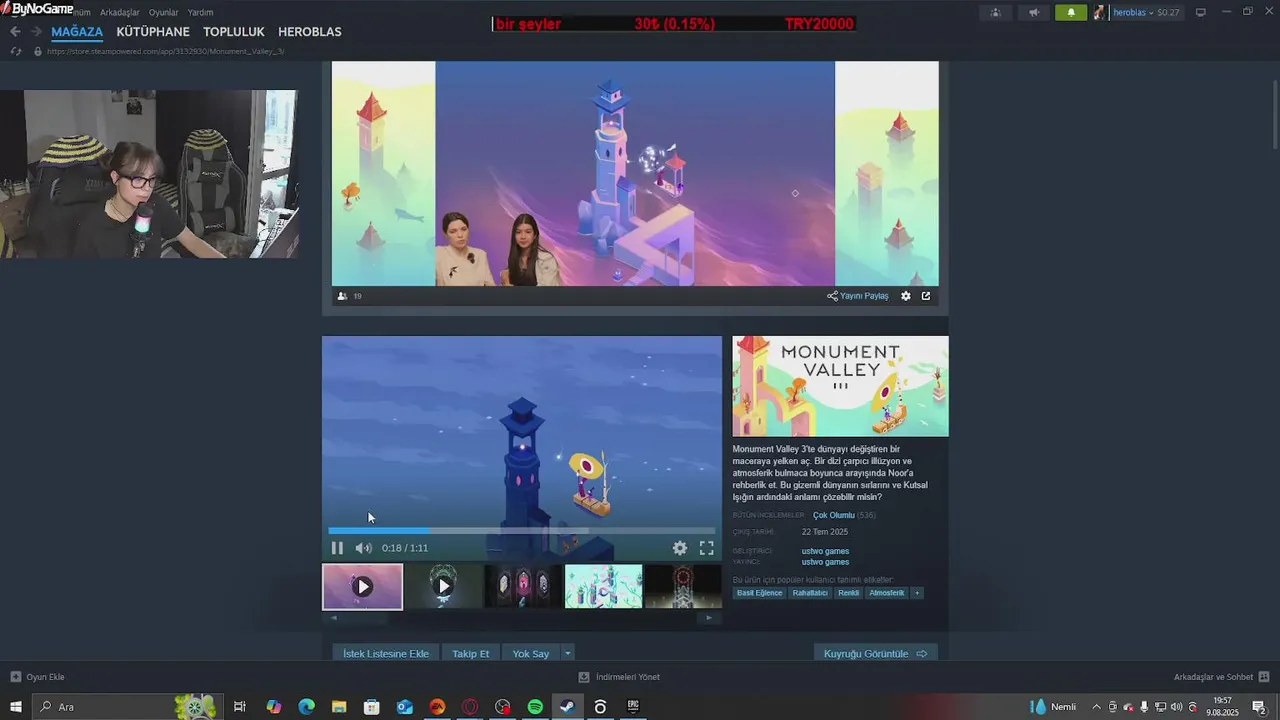This screenshot has height=720, width=1280.
Task: Open Task View on taskbar
Action: point(240,707)
